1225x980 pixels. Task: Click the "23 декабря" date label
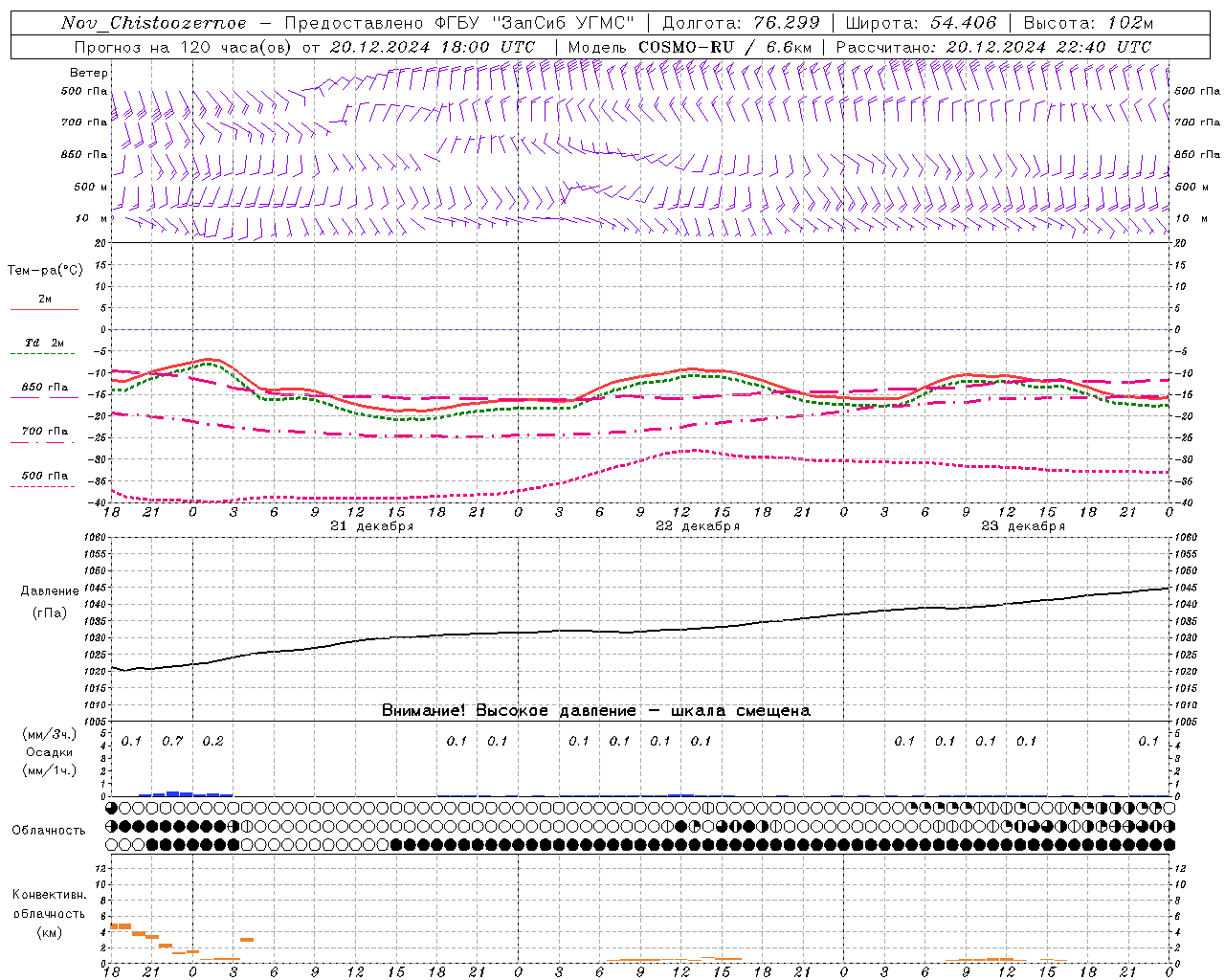click(1023, 526)
